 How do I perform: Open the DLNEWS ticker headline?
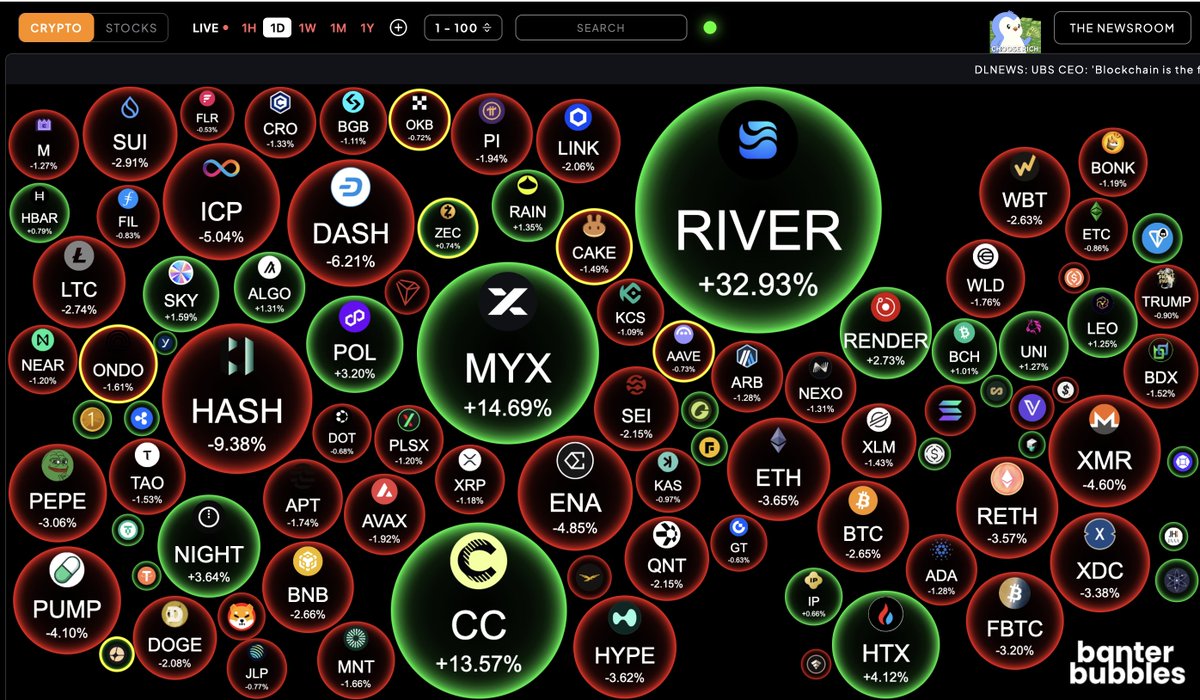[1086, 70]
